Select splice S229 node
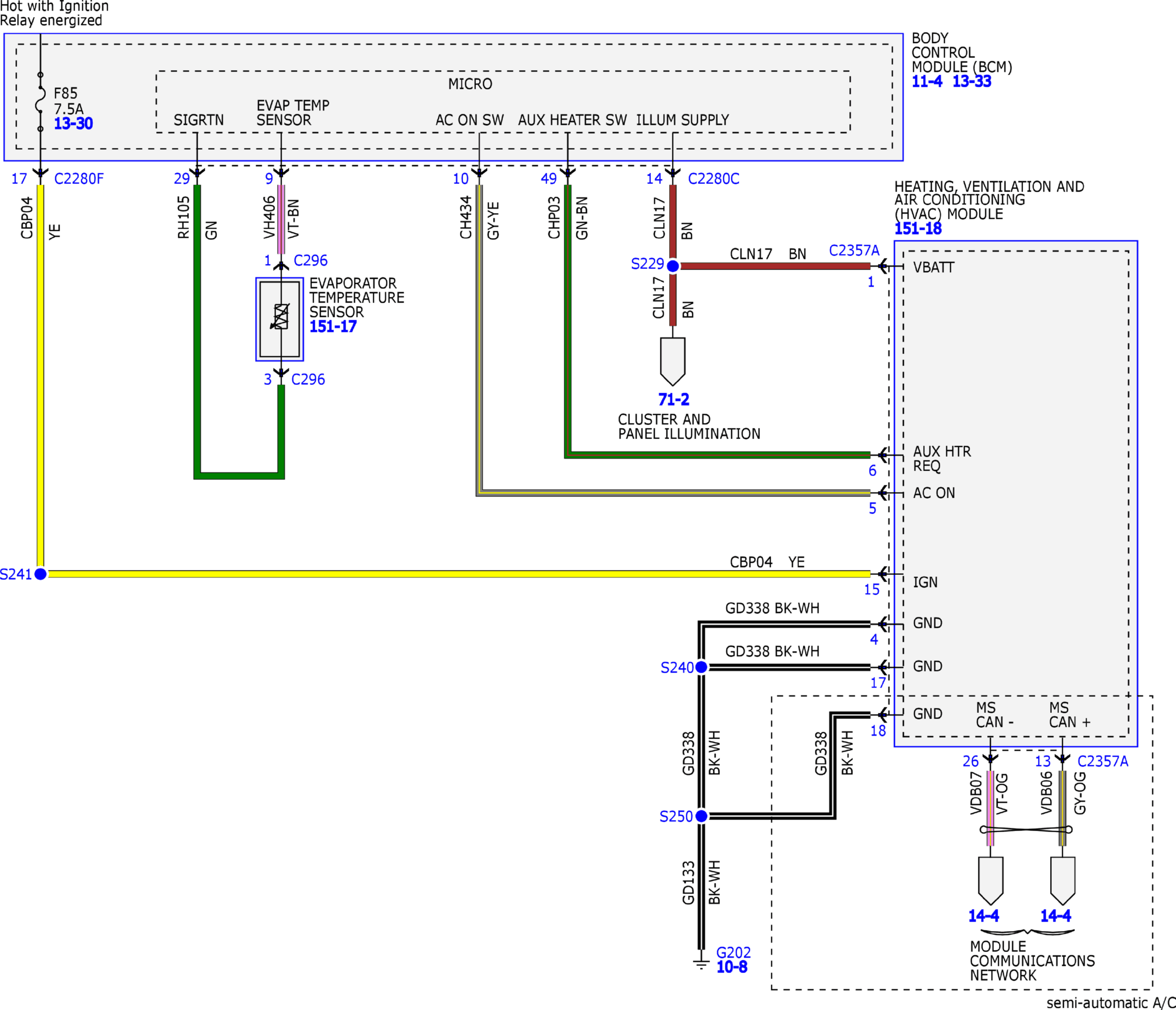The image size is (1176, 1010). (673, 266)
